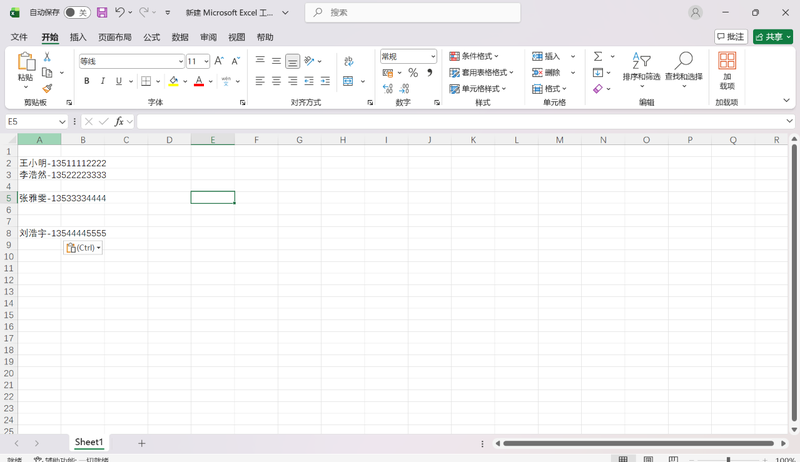The height and width of the screenshot is (462, 800).
Task: Open paste options (Ctrl) dropdown
Action: 83,248
